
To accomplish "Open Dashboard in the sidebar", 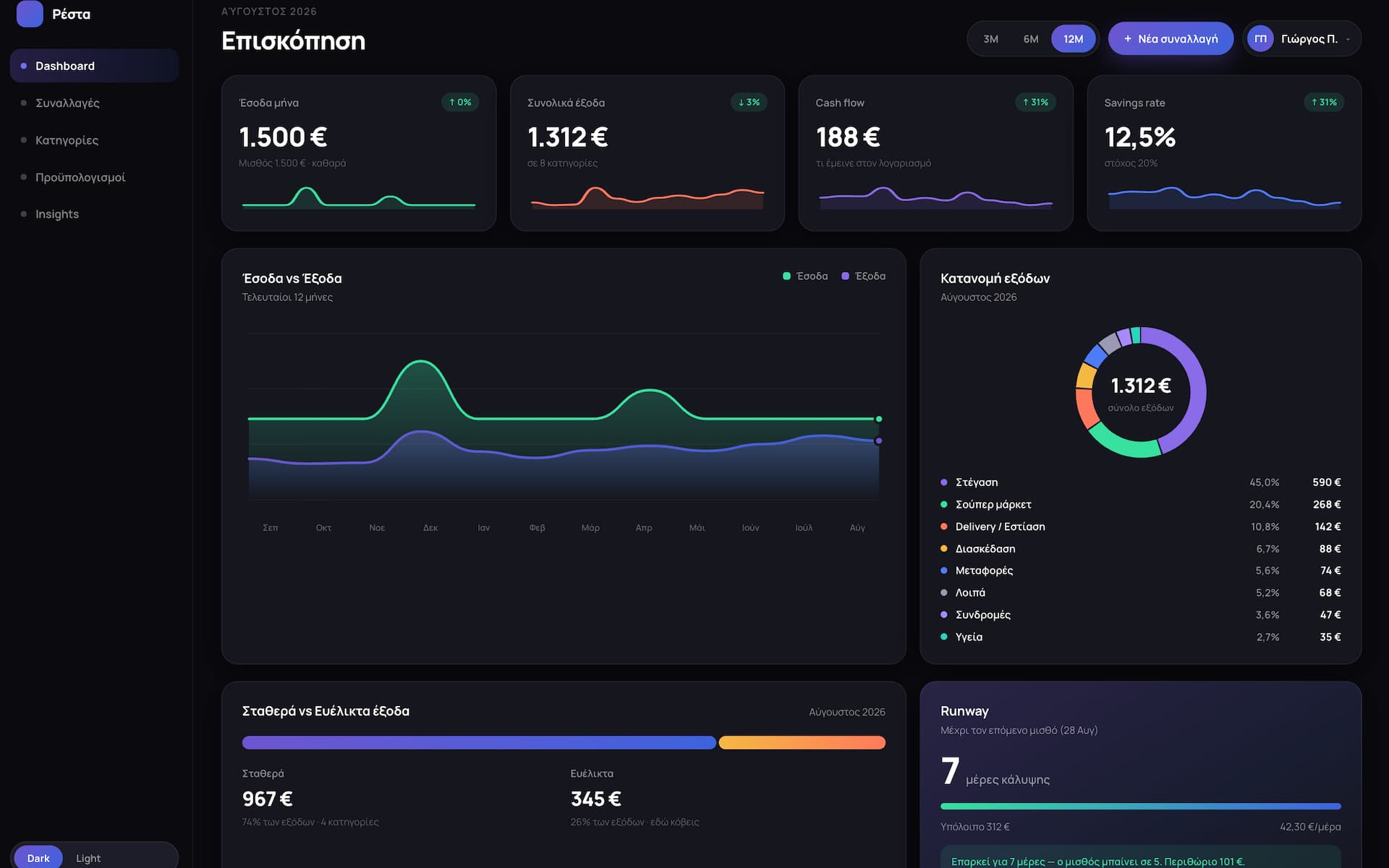I will (94, 66).
